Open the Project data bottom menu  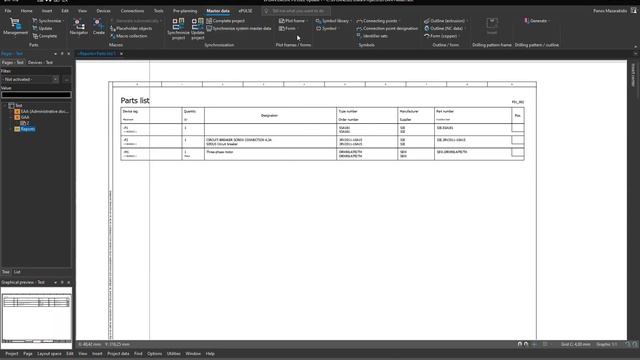click(118, 353)
